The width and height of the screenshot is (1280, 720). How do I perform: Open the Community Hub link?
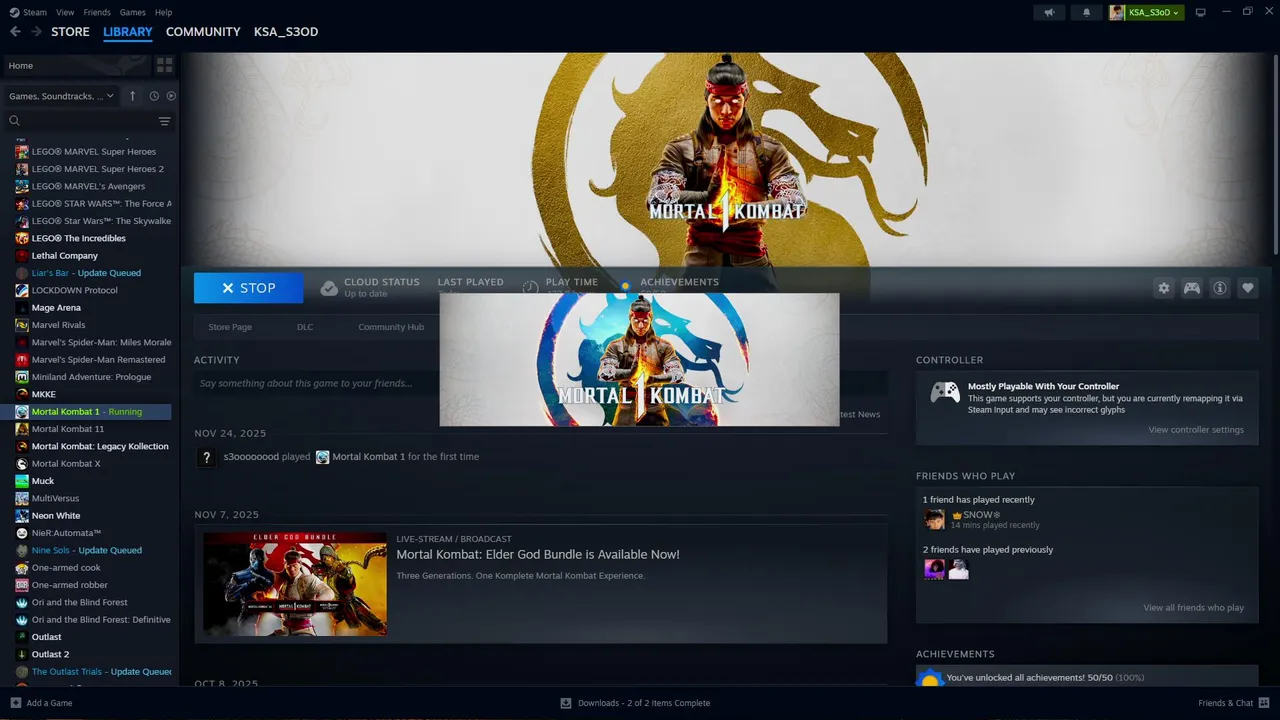tap(391, 327)
